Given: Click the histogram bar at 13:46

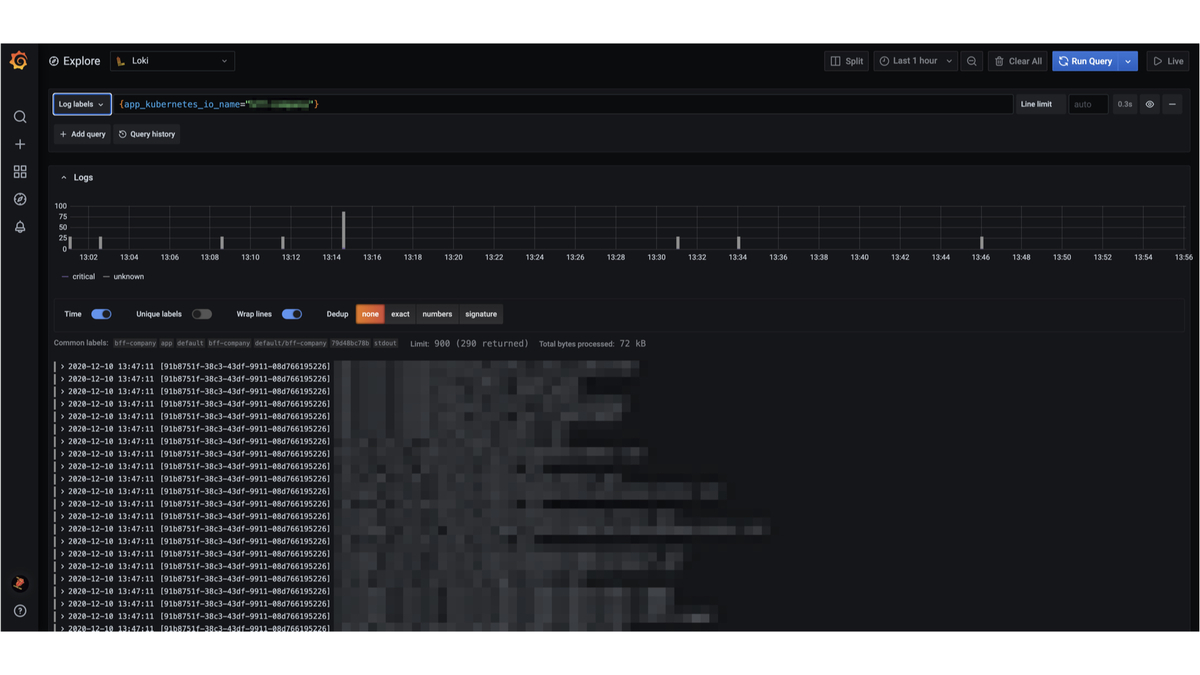Looking at the screenshot, I should 982,243.
